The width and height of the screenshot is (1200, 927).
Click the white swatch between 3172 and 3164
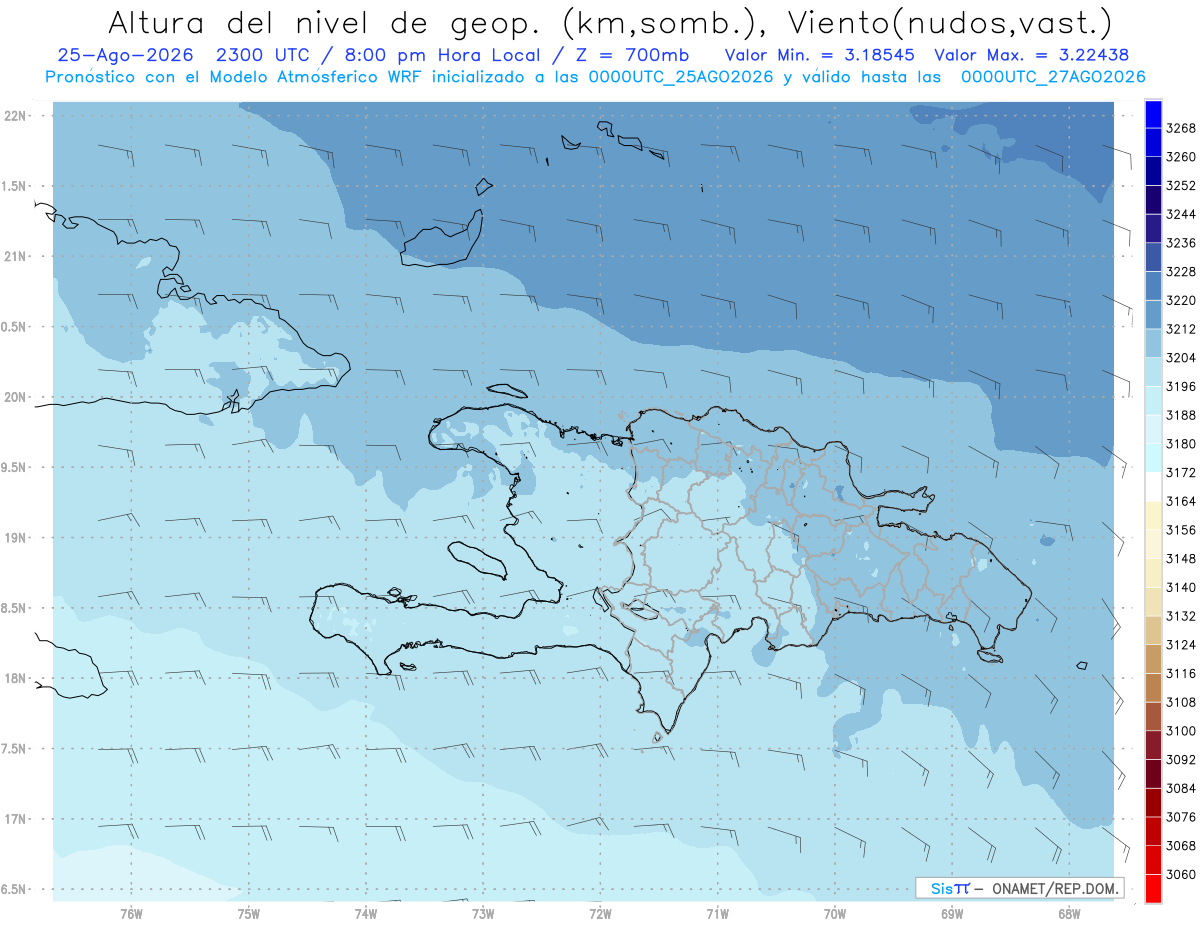[x=1153, y=486]
